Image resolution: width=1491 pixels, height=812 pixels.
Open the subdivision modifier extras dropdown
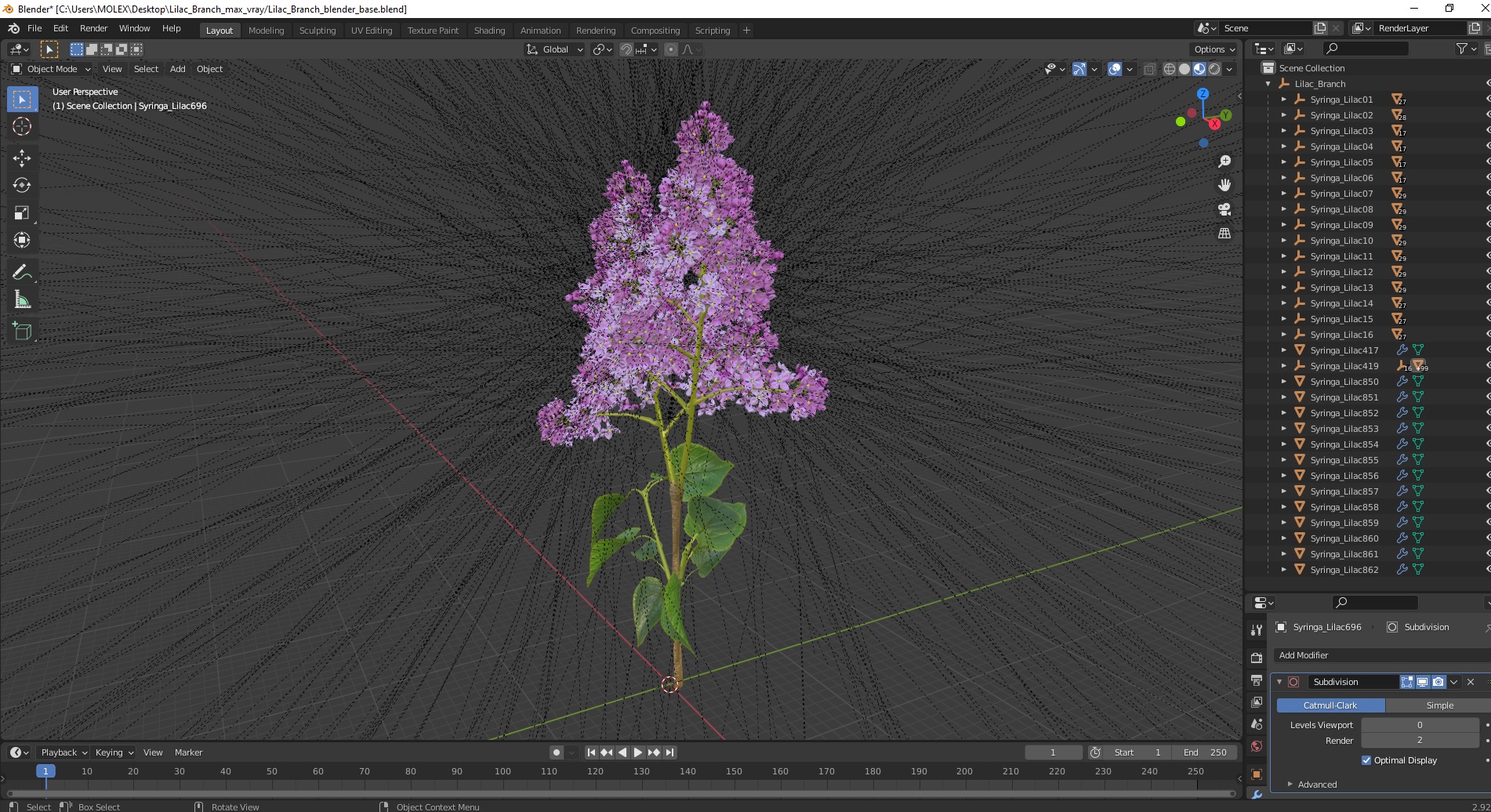[1454, 682]
